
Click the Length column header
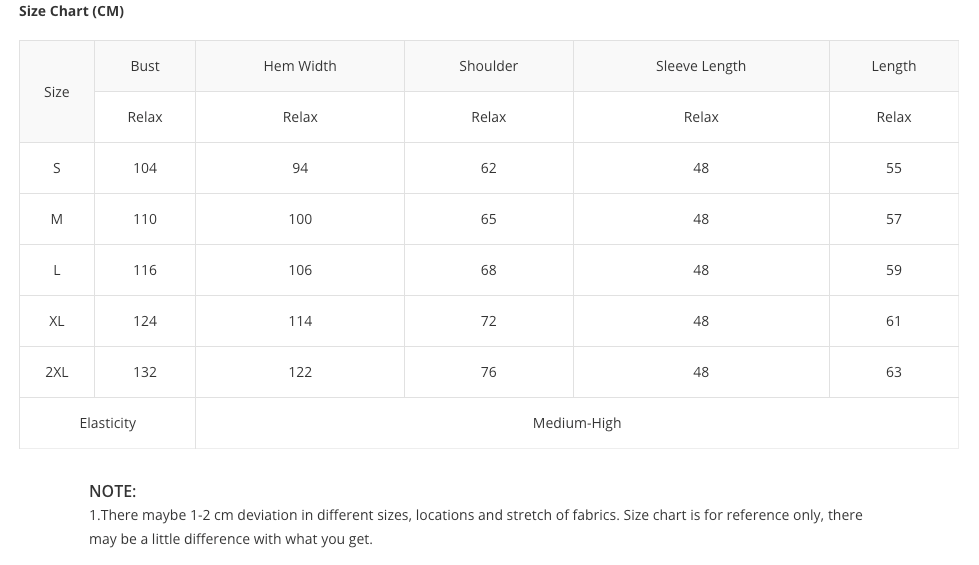pos(893,66)
